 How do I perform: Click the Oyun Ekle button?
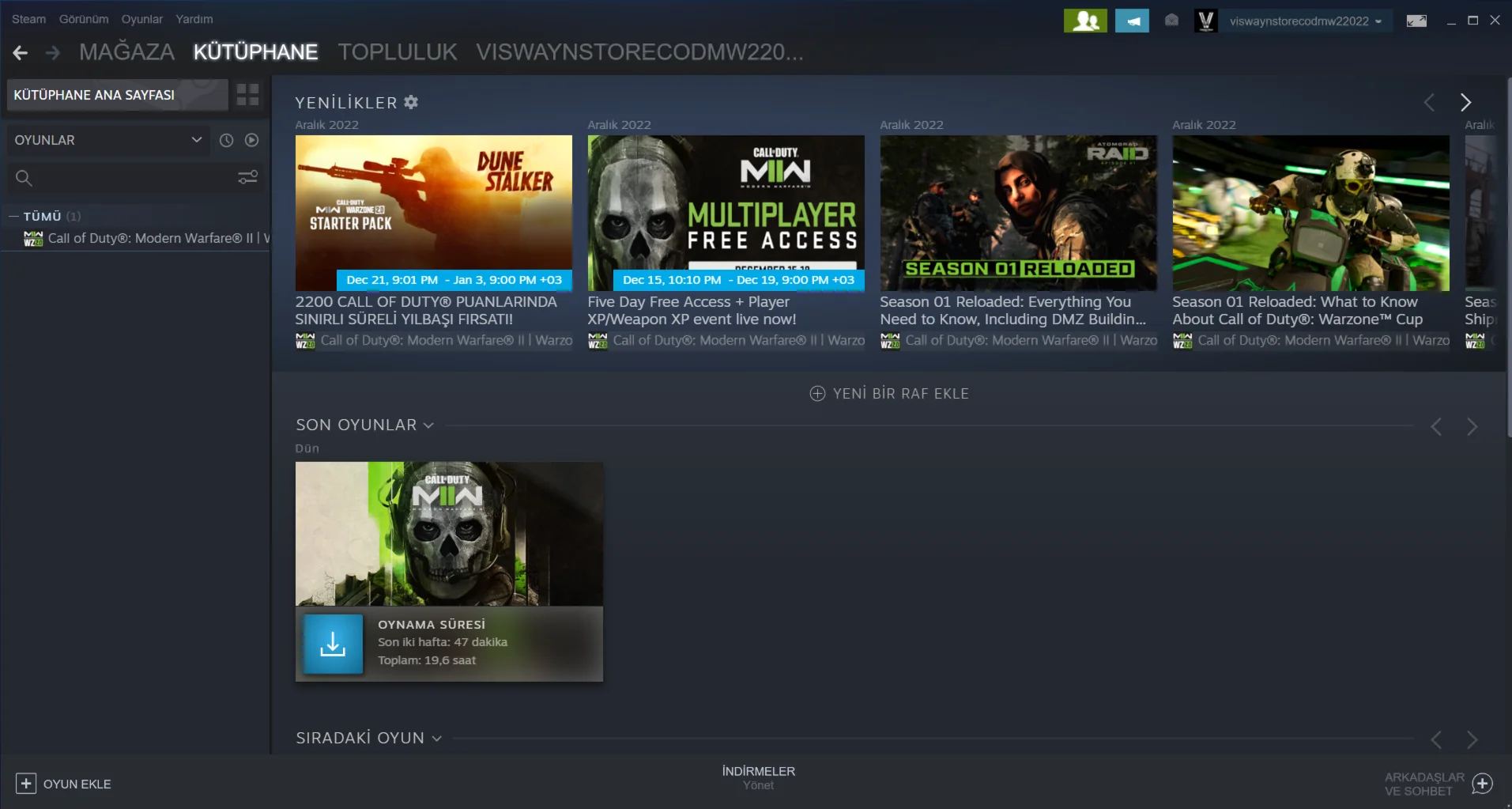pyautogui.click(x=63, y=784)
